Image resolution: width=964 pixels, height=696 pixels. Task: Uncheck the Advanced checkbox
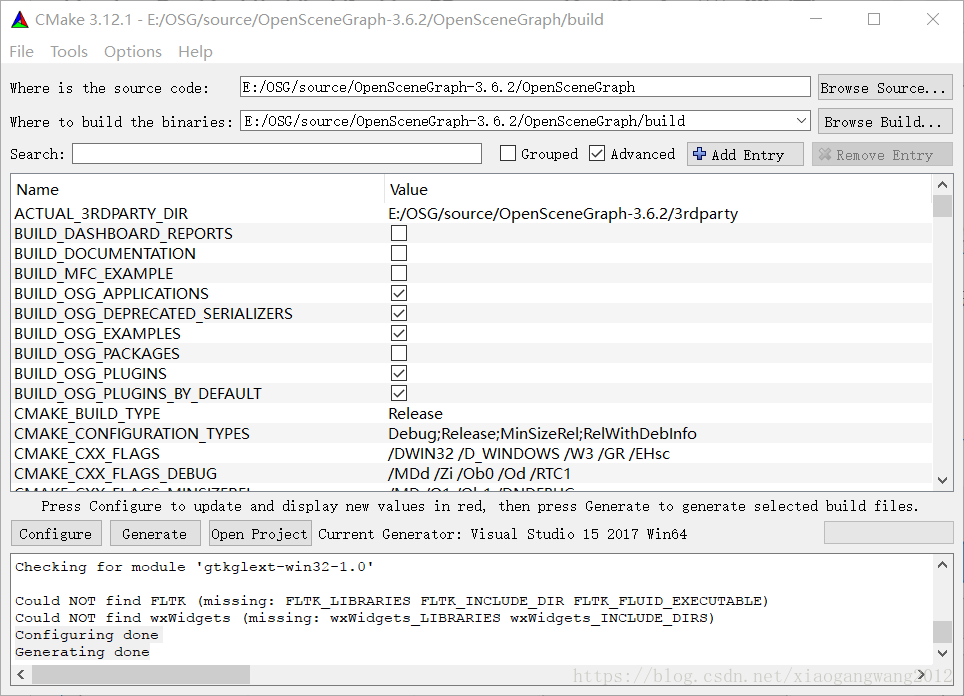tap(597, 154)
